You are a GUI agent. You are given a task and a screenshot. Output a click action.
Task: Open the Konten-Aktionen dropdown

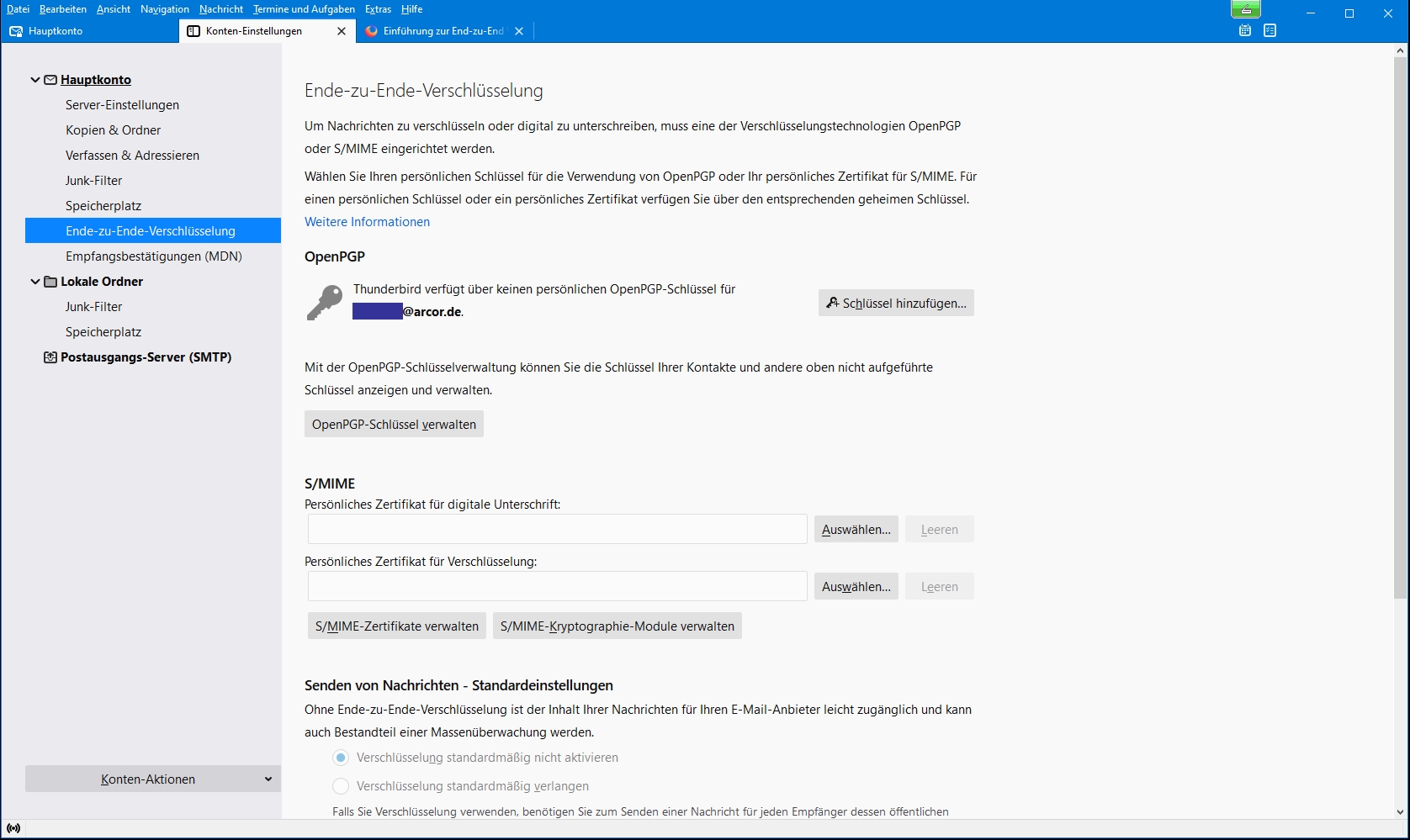(x=153, y=779)
